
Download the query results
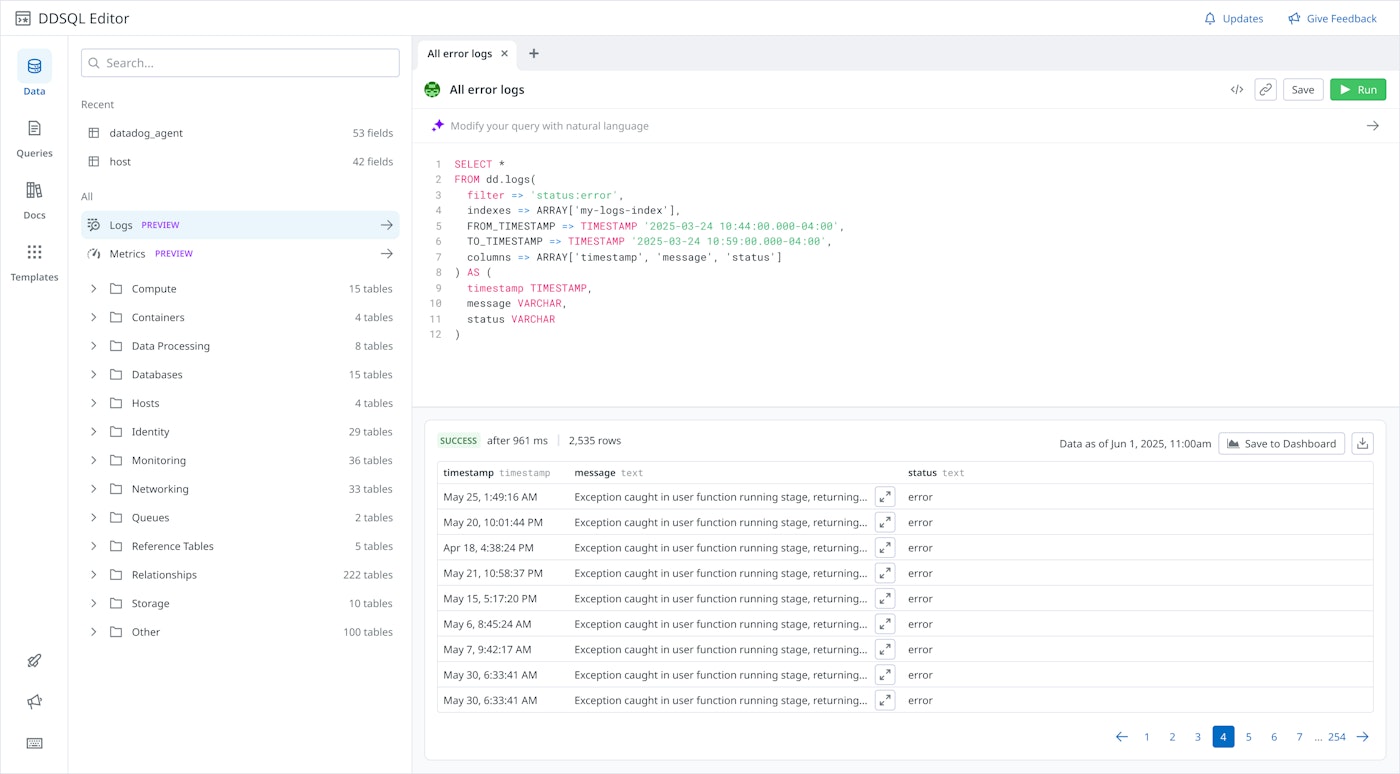[1362, 444]
